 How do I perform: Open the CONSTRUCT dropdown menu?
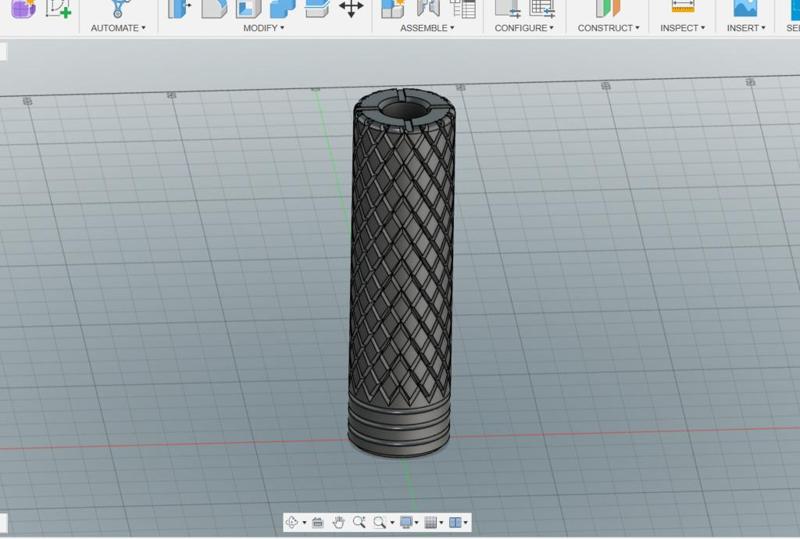point(608,28)
